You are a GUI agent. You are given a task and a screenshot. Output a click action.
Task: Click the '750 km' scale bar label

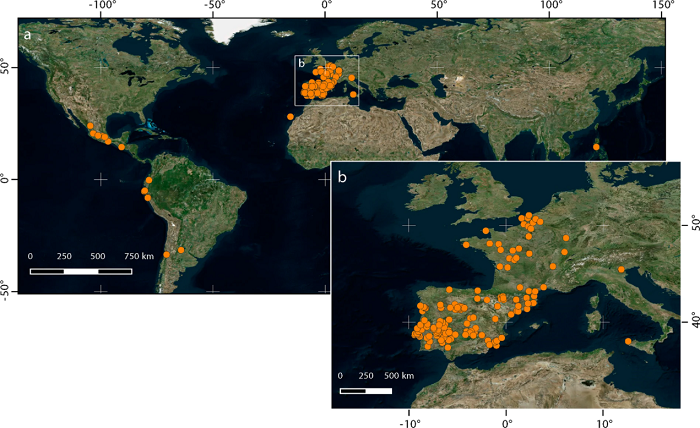click(x=140, y=257)
